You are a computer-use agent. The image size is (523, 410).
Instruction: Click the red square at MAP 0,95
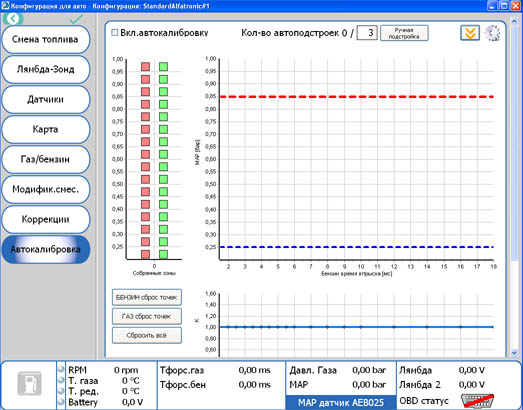pos(145,67)
